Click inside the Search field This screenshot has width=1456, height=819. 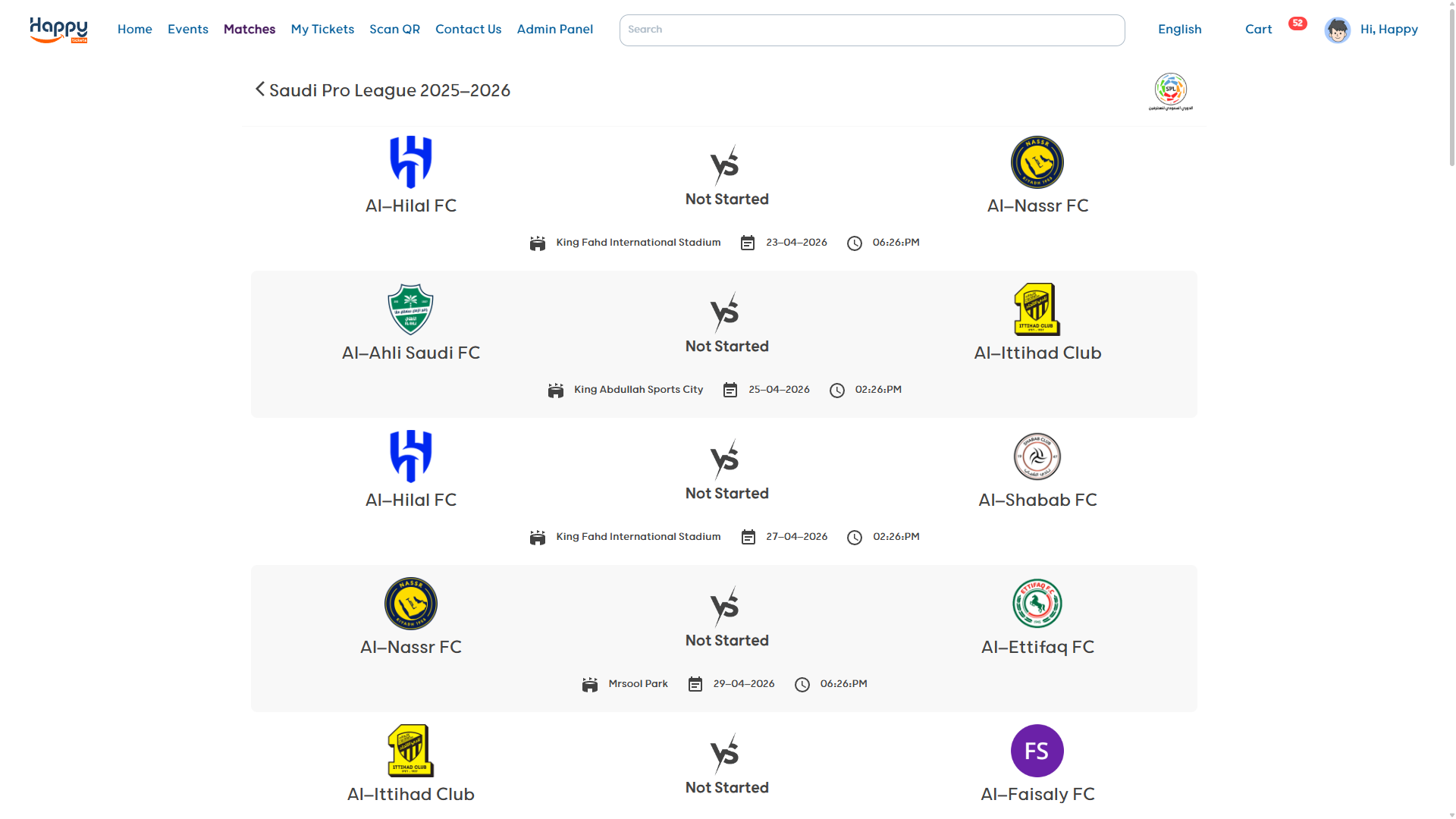coord(871,30)
